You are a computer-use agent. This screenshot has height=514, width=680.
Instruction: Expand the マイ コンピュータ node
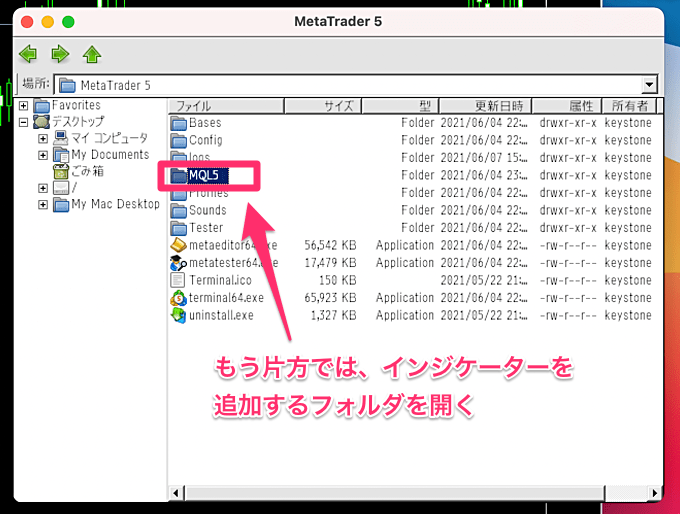point(42,139)
